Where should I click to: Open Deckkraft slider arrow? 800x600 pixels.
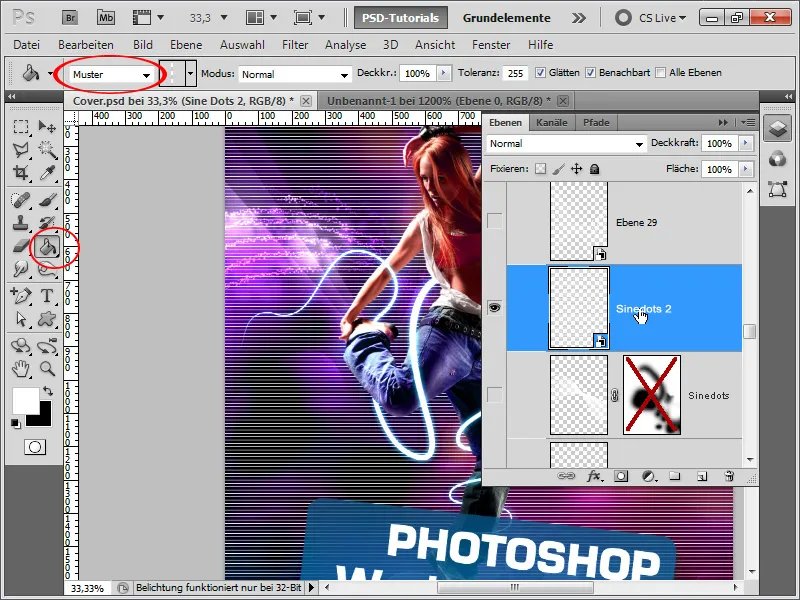(x=746, y=143)
